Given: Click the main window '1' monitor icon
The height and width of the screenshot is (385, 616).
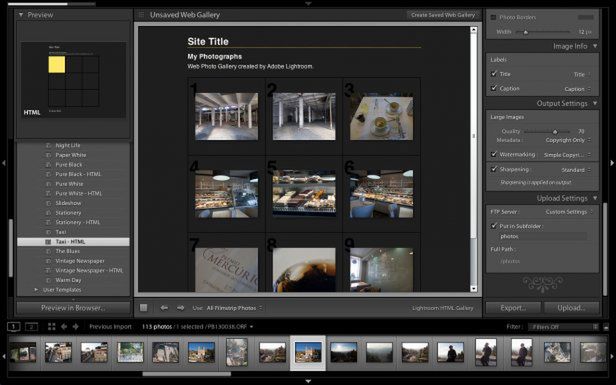Looking at the screenshot, I should 13,327.
